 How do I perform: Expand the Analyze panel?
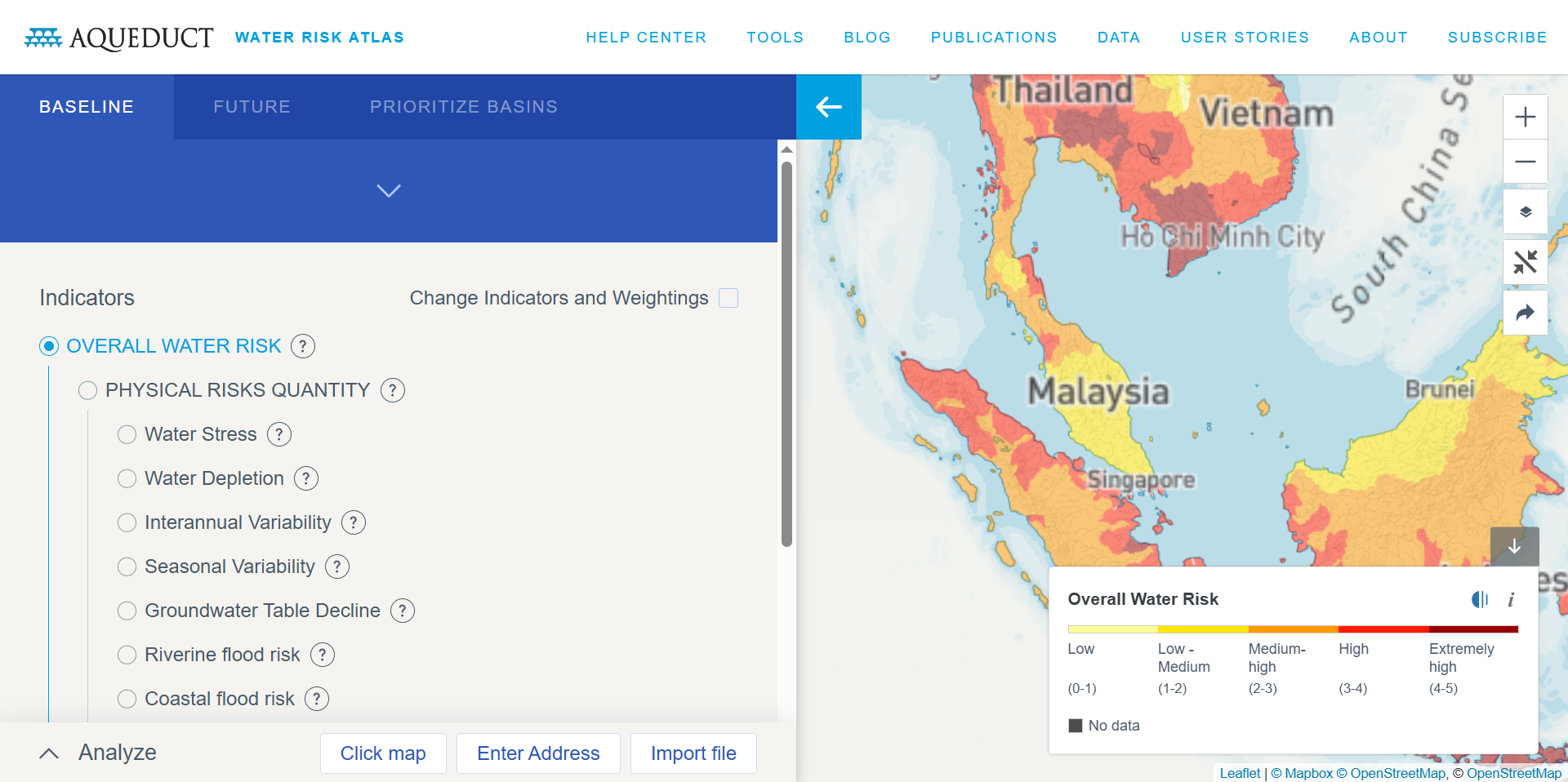pos(49,753)
